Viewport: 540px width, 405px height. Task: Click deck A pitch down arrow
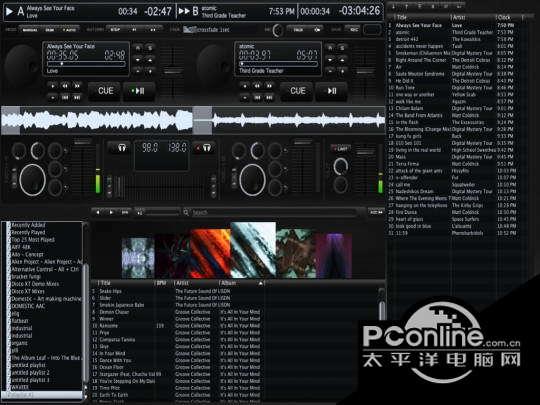click(x=138, y=60)
